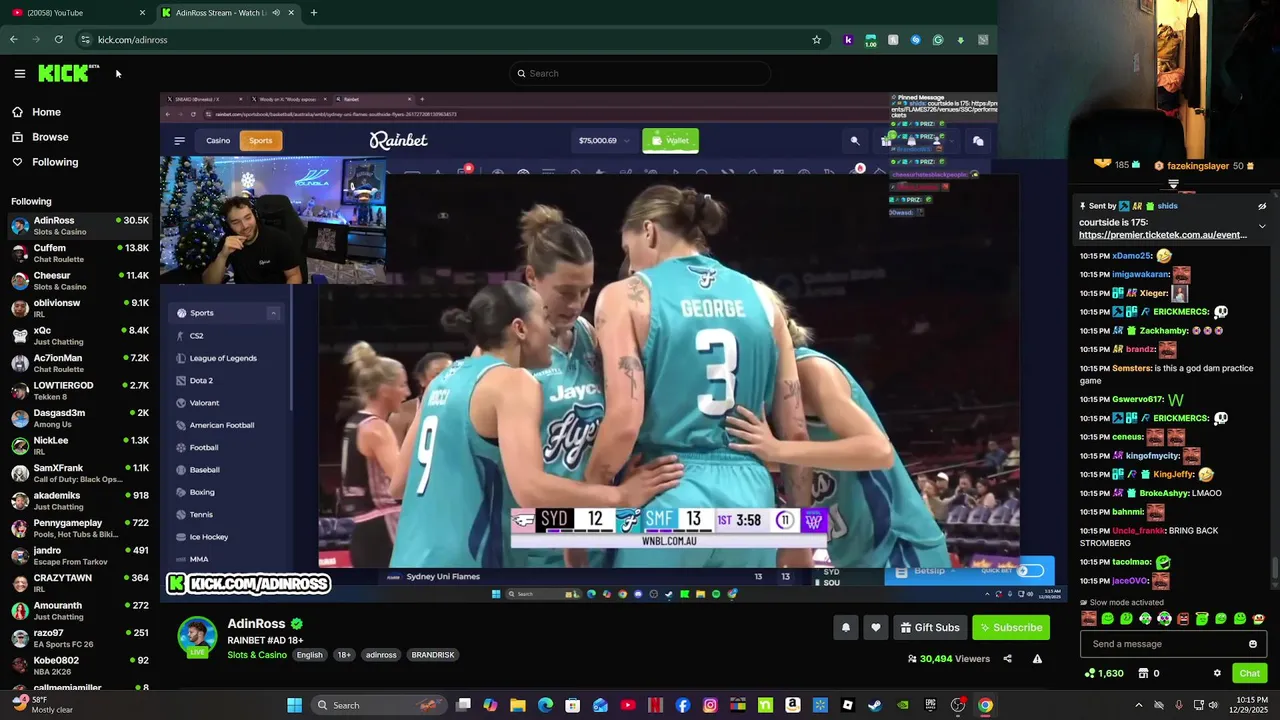Bookmark this page with star icon
Screen dimensions: 1280x720
pyautogui.click(x=816, y=40)
